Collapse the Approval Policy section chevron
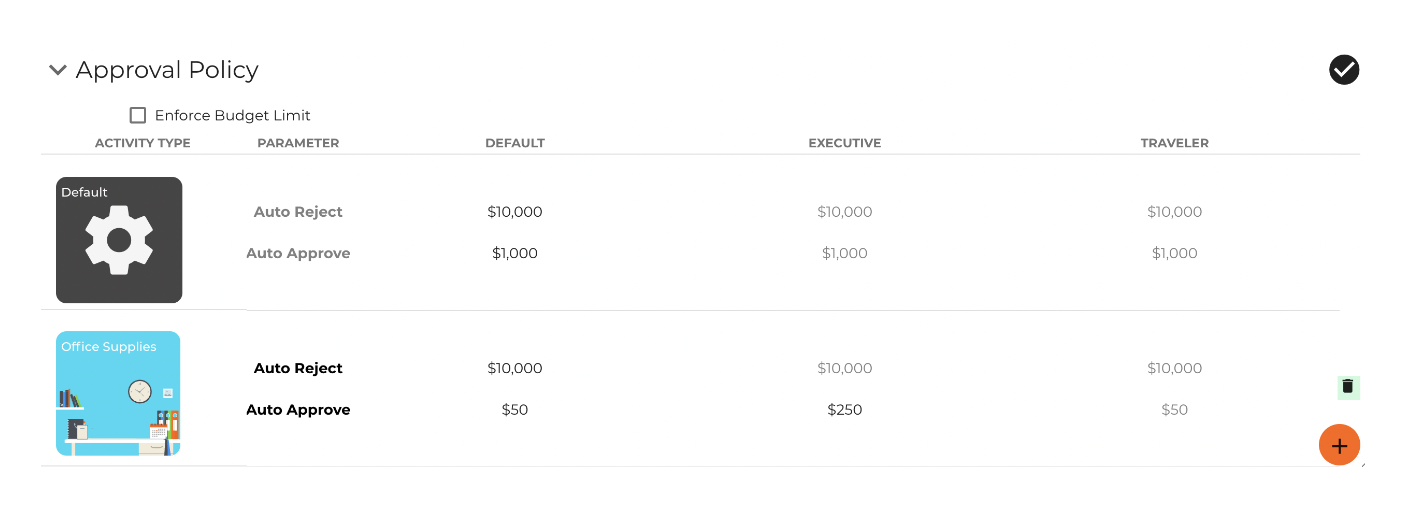The width and height of the screenshot is (1426, 508). pos(58,70)
